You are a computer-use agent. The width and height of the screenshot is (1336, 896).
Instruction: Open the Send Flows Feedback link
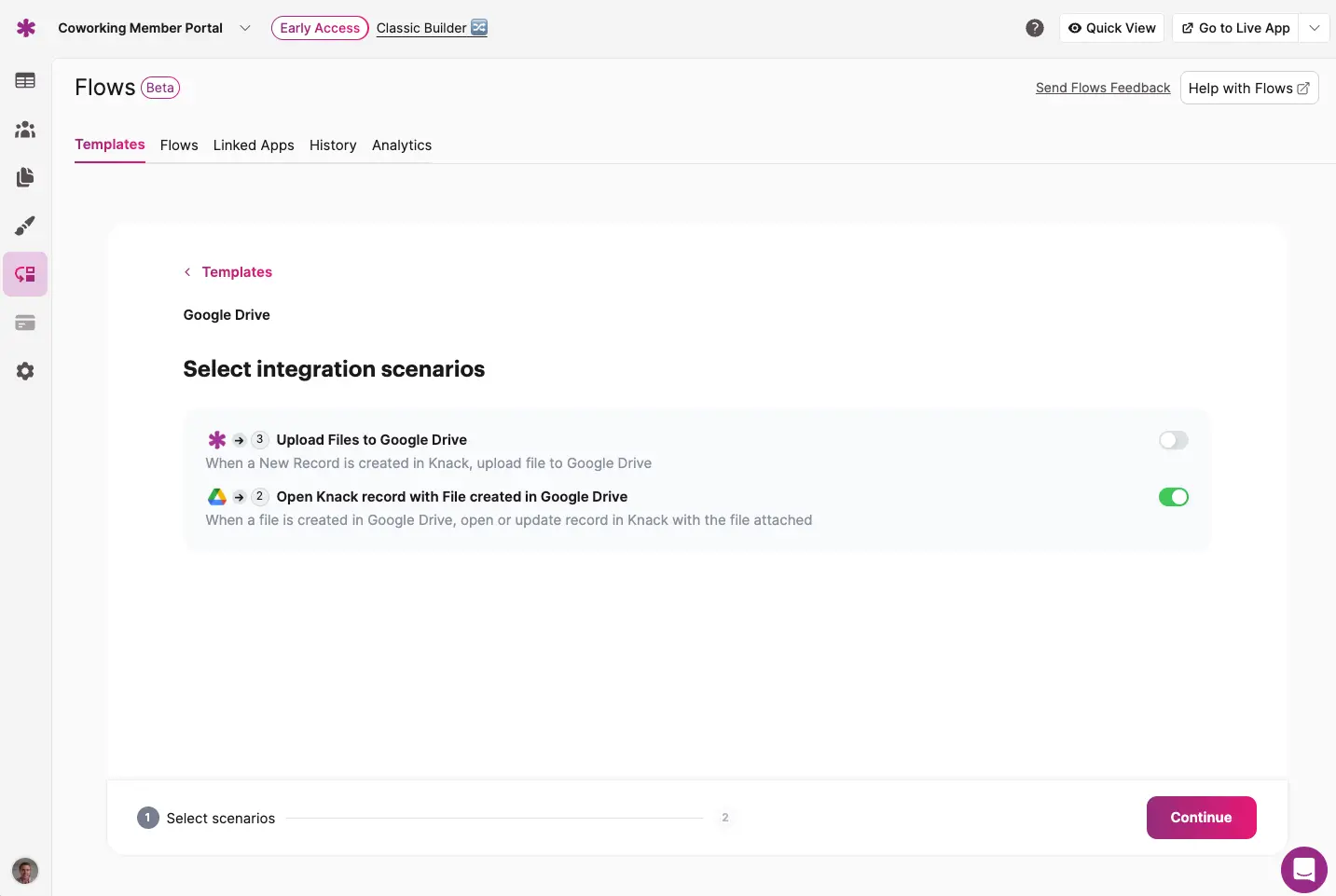pyautogui.click(x=1102, y=88)
